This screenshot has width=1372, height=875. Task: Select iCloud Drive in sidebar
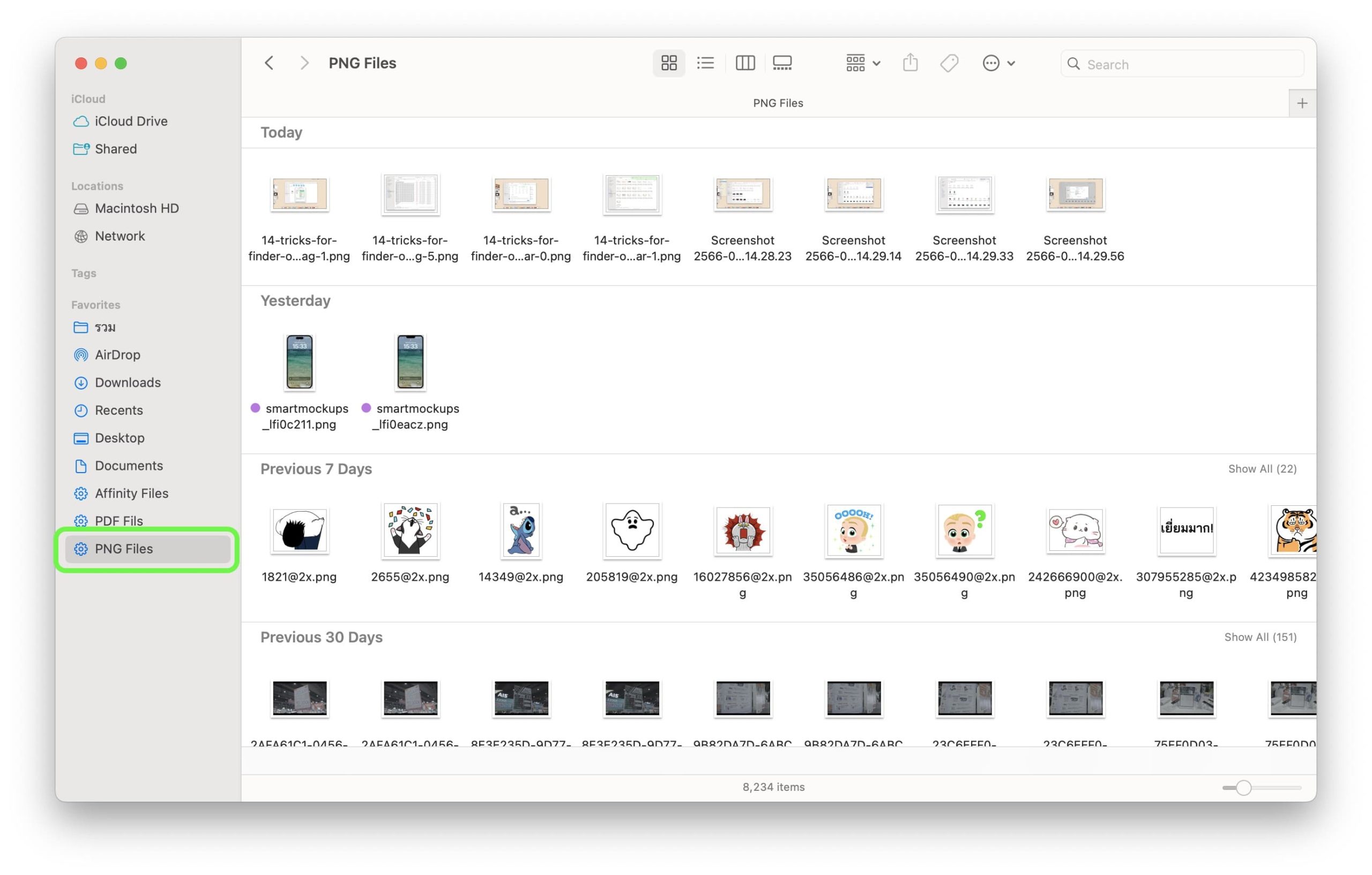(x=131, y=121)
